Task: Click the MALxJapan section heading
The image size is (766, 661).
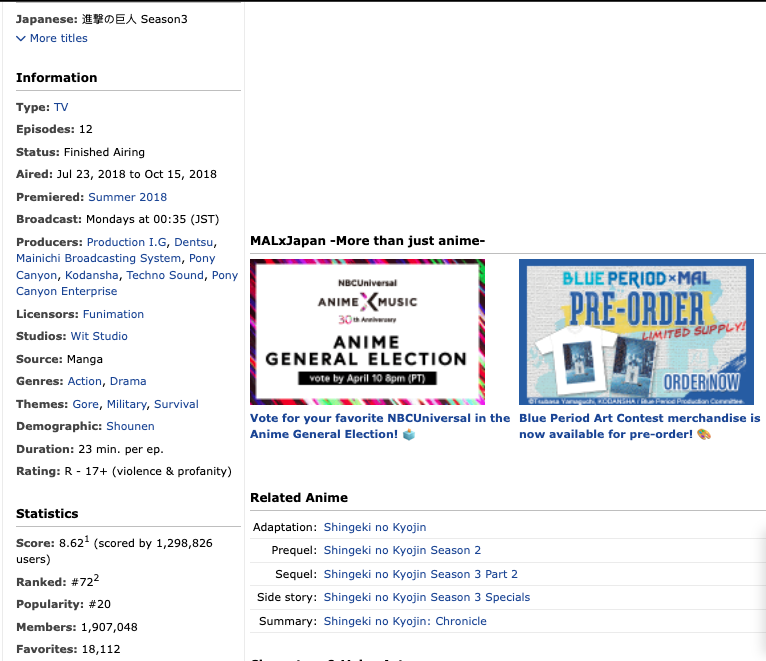Action: 367,240
